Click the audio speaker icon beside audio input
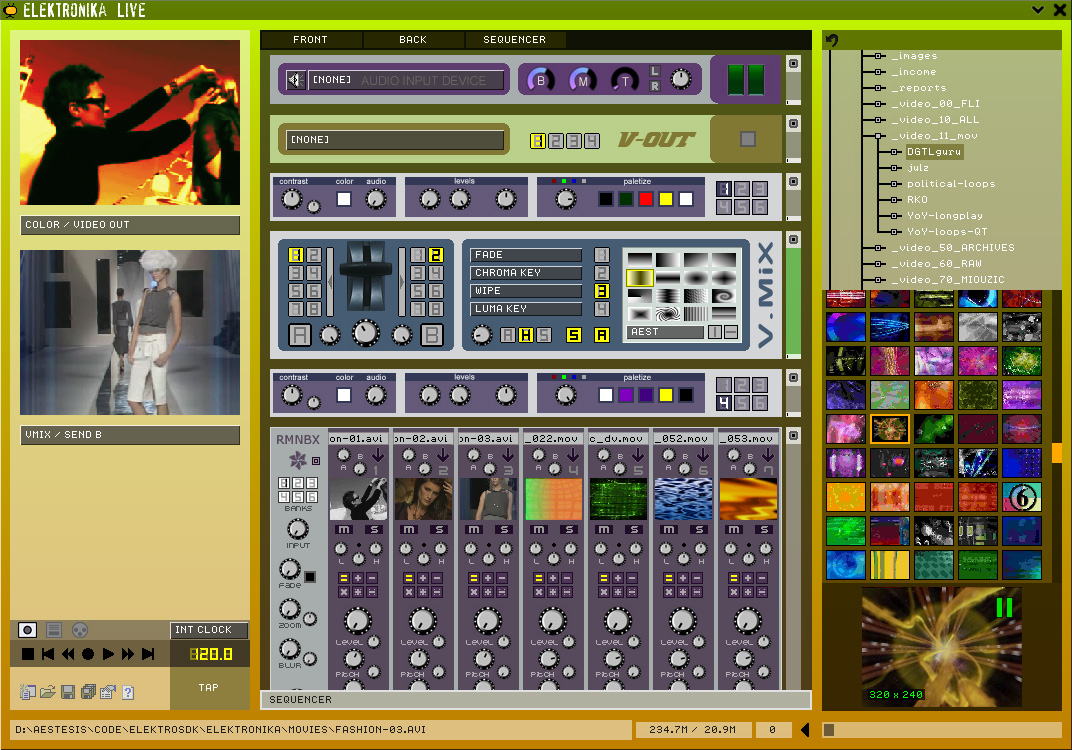Screen dimensions: 1072x750 coord(296,80)
